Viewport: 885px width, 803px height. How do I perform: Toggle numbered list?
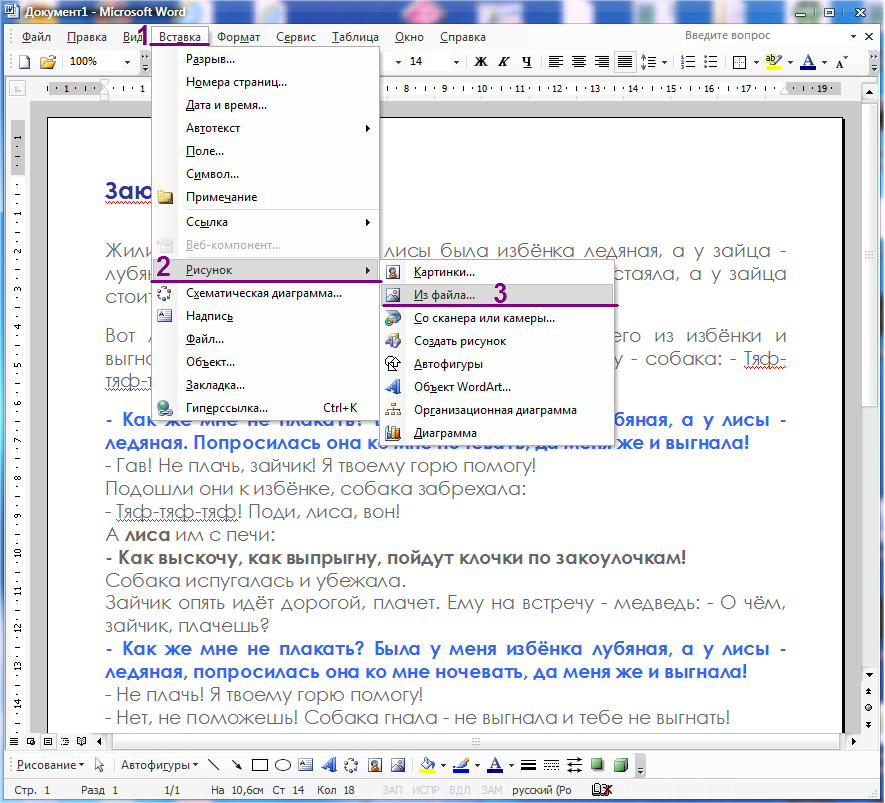(687, 62)
